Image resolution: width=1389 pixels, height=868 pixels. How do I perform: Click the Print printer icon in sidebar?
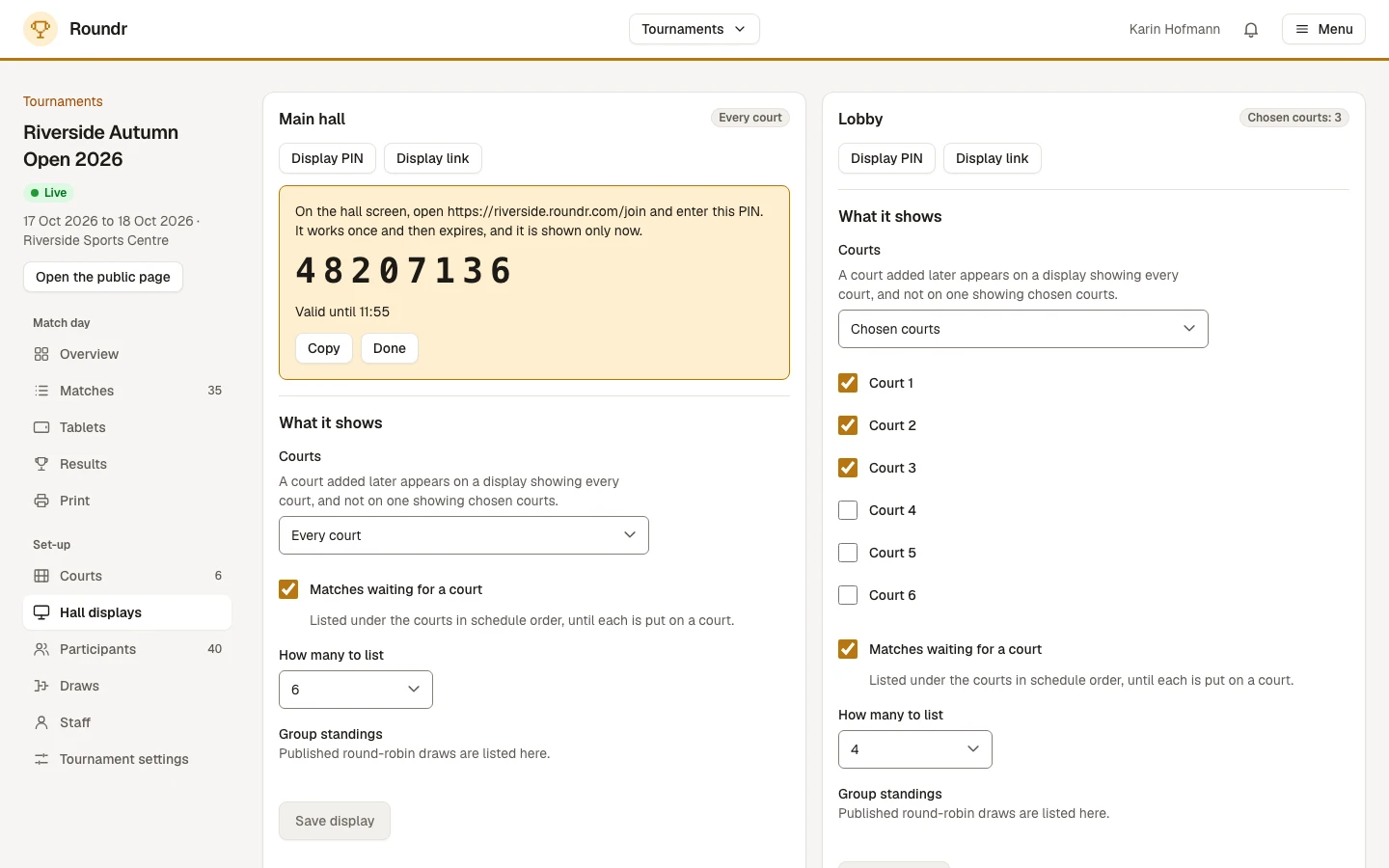(41, 501)
